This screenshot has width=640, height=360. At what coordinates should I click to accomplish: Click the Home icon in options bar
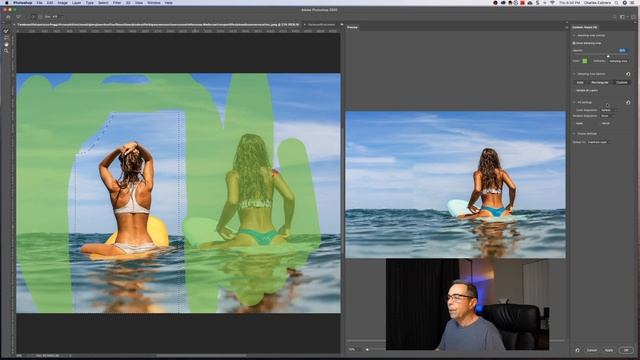point(8,17)
